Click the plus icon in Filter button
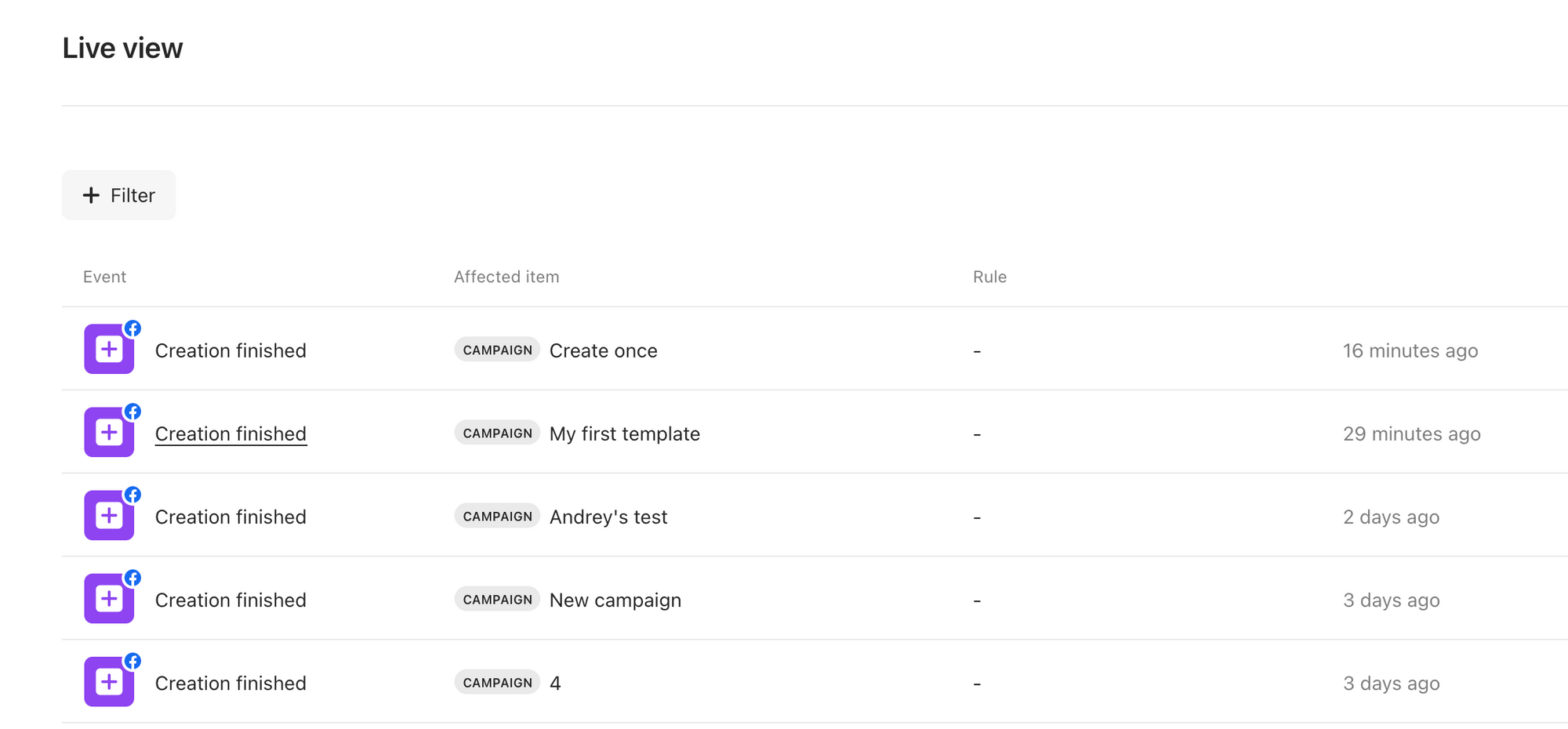 click(x=91, y=195)
